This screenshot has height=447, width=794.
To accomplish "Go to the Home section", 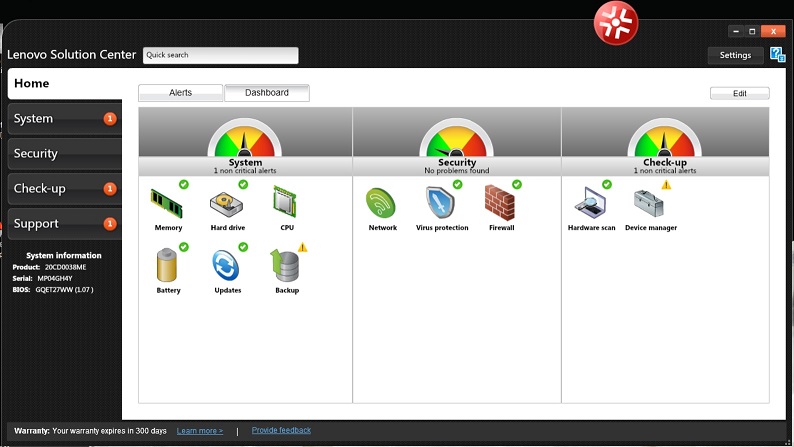I will 65,84.
